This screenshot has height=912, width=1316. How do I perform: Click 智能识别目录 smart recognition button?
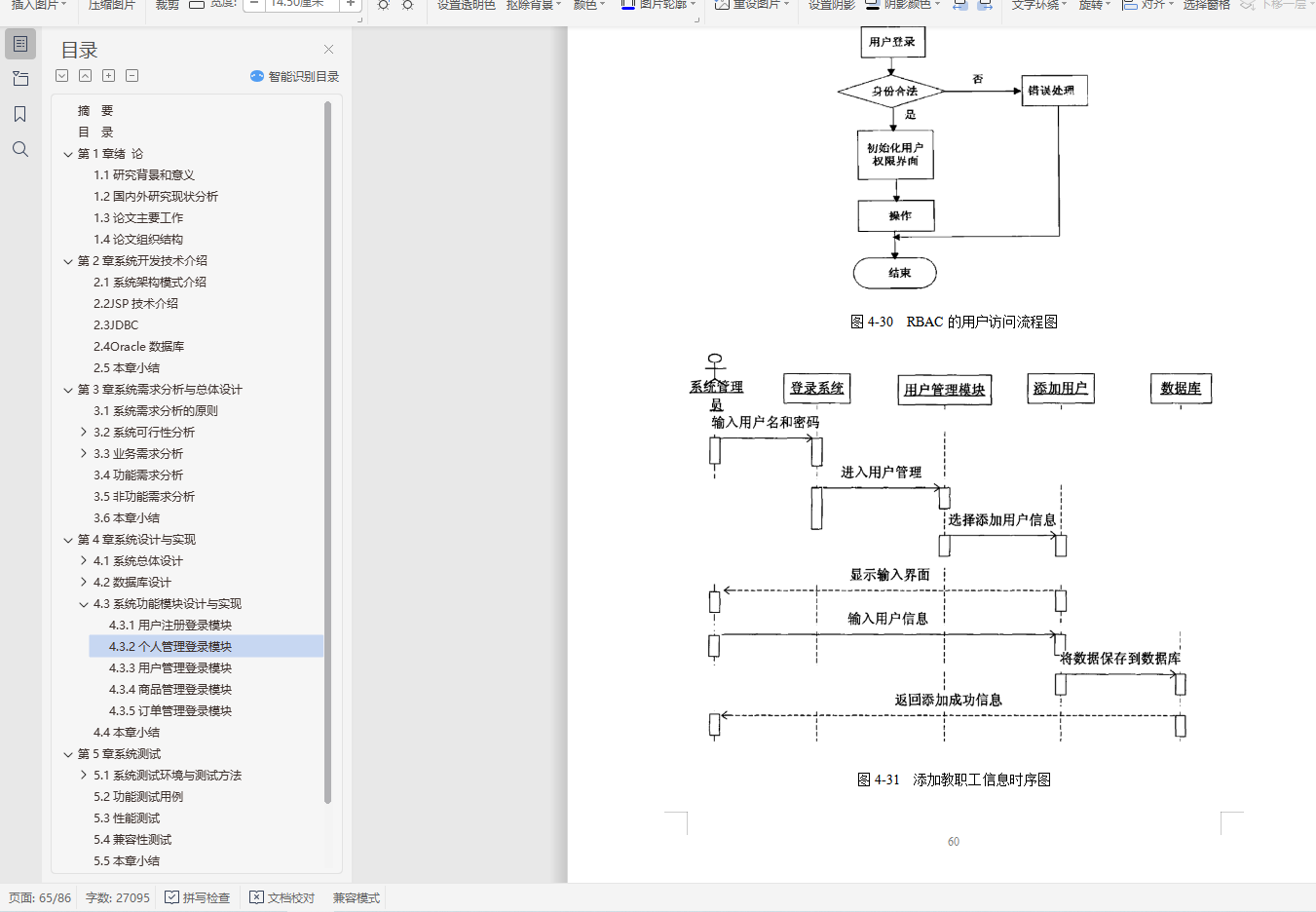coord(294,76)
